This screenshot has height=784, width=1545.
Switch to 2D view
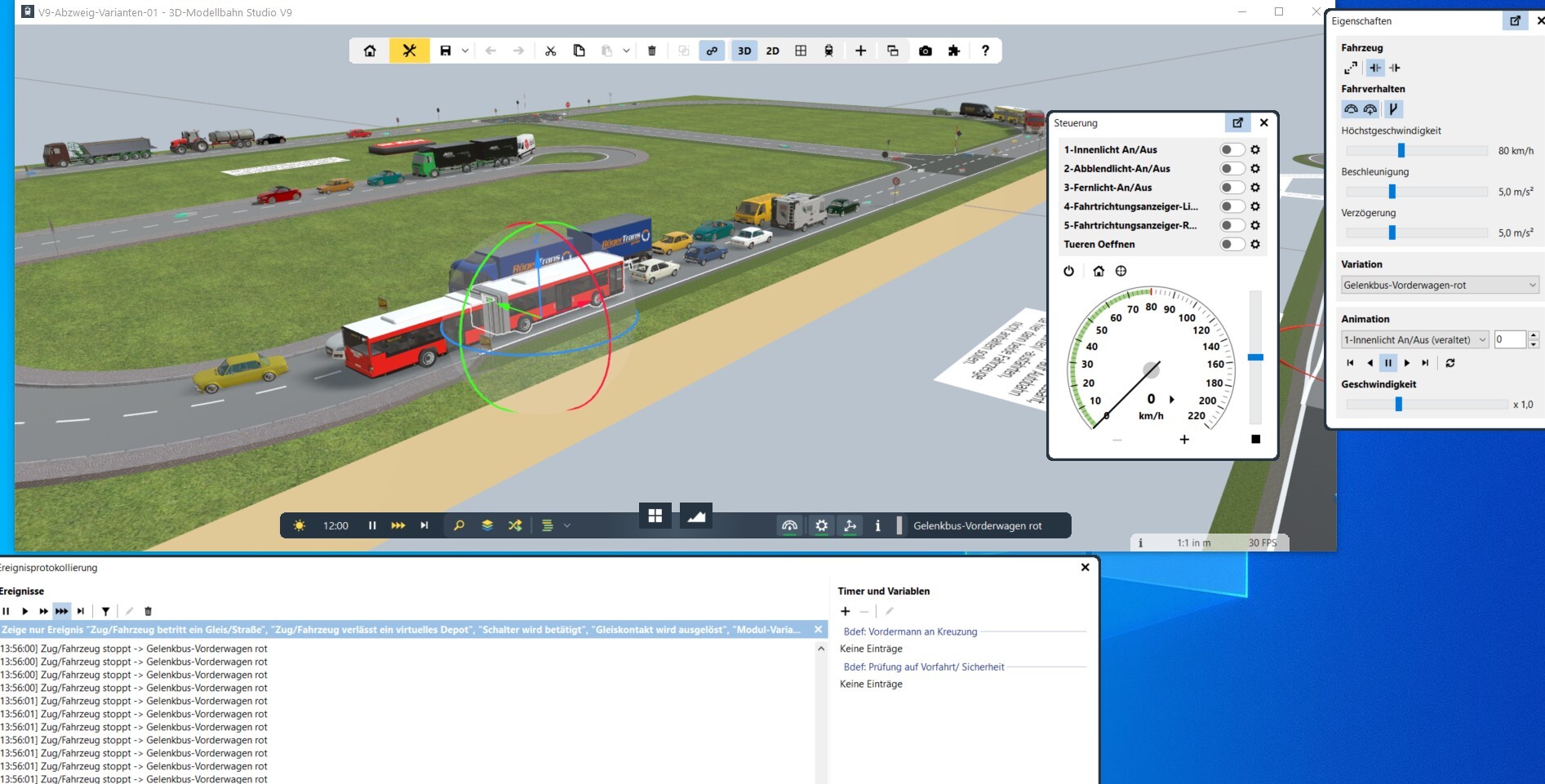772,51
